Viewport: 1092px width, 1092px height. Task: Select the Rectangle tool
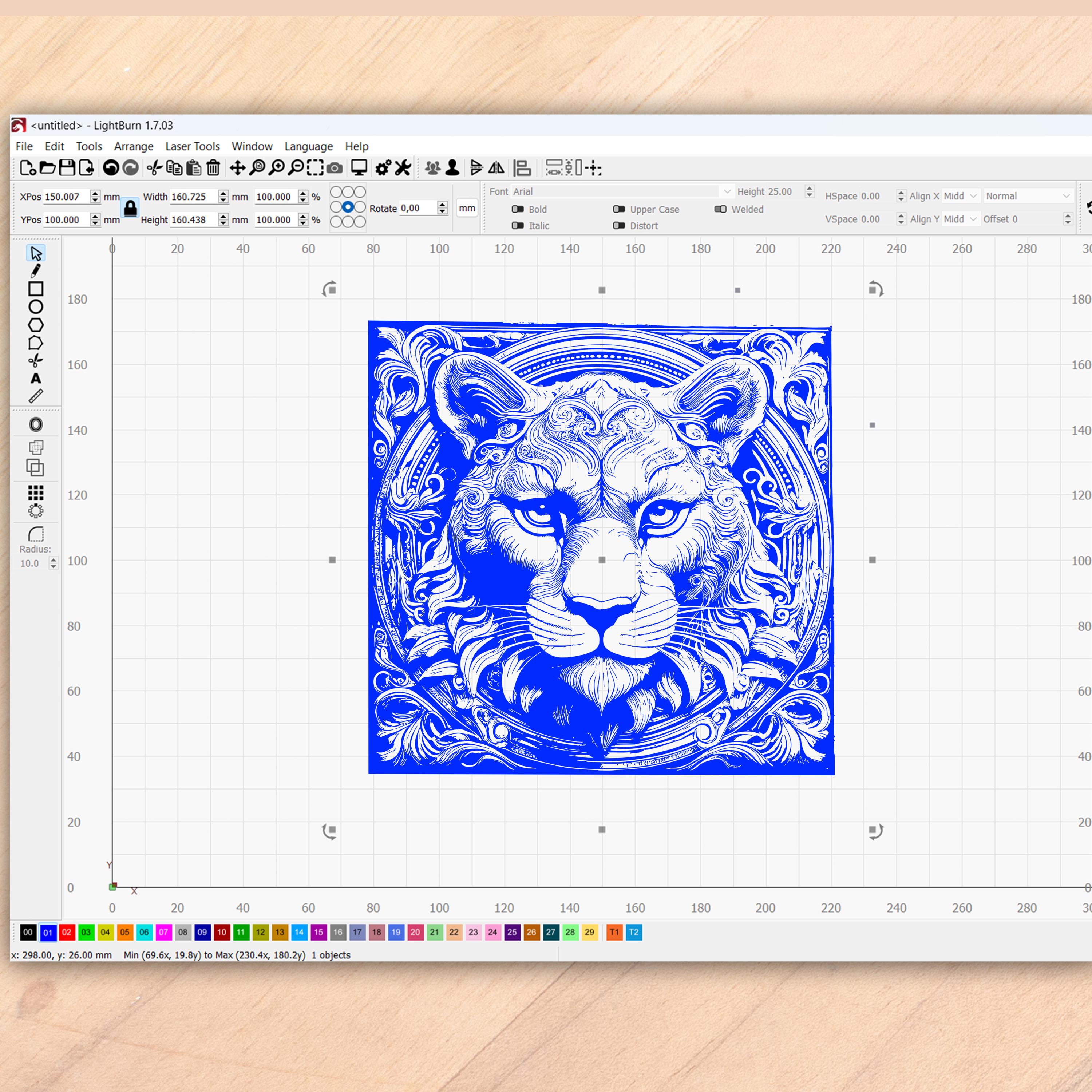point(36,289)
